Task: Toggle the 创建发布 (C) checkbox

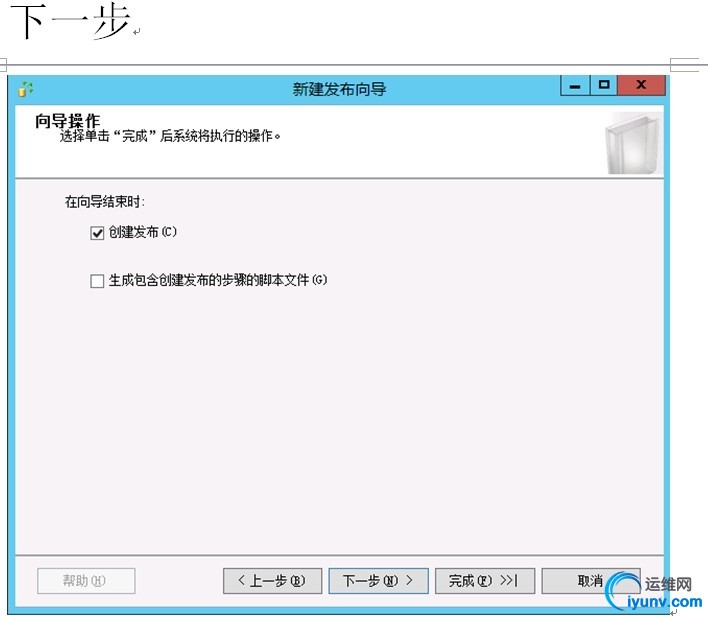Action: pos(97,233)
